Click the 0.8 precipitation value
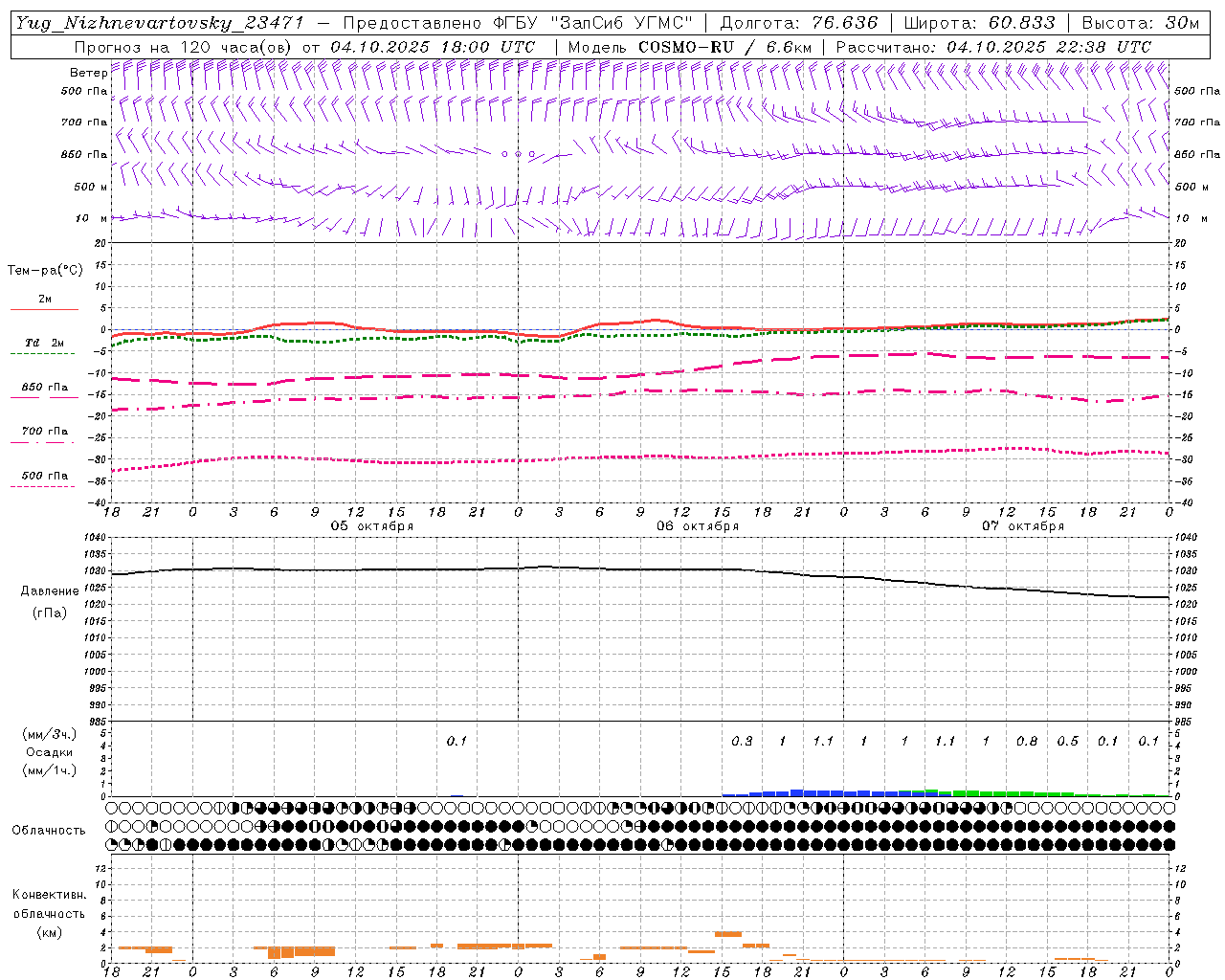1225x980 pixels. [x=1027, y=741]
